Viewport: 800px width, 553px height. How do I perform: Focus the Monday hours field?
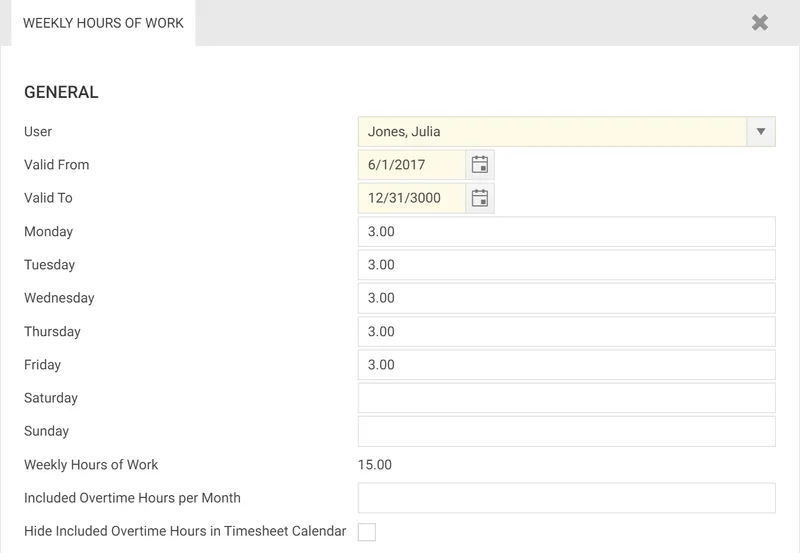pos(566,232)
